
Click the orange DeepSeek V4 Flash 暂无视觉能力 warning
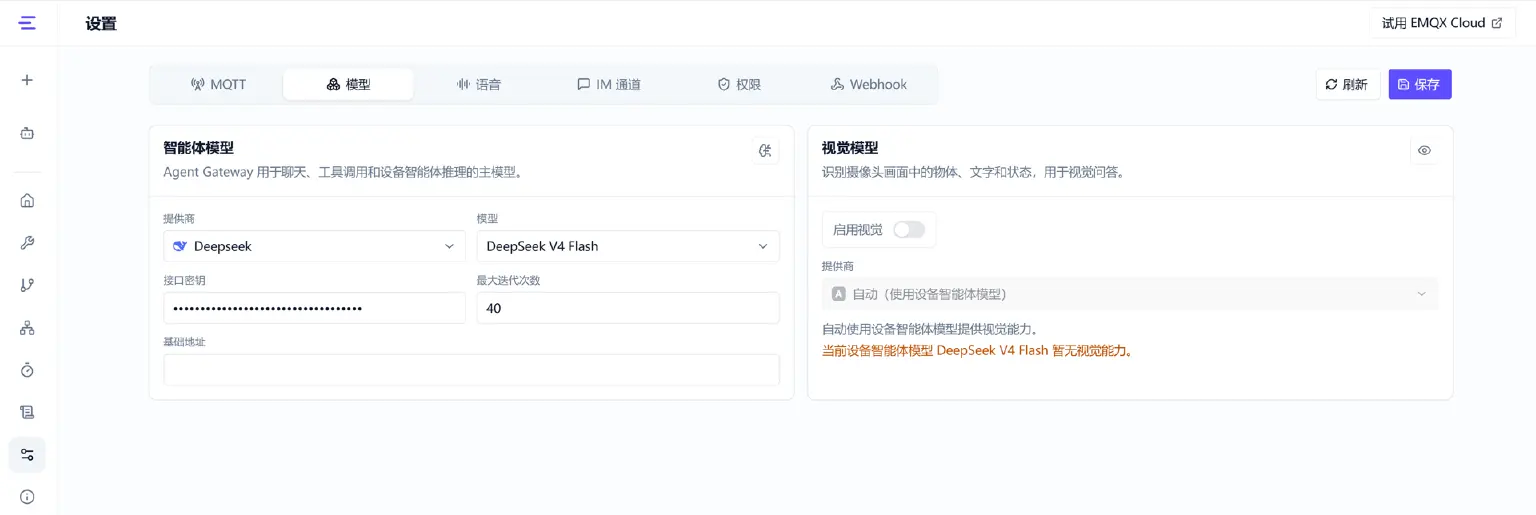pyautogui.click(x=978, y=351)
